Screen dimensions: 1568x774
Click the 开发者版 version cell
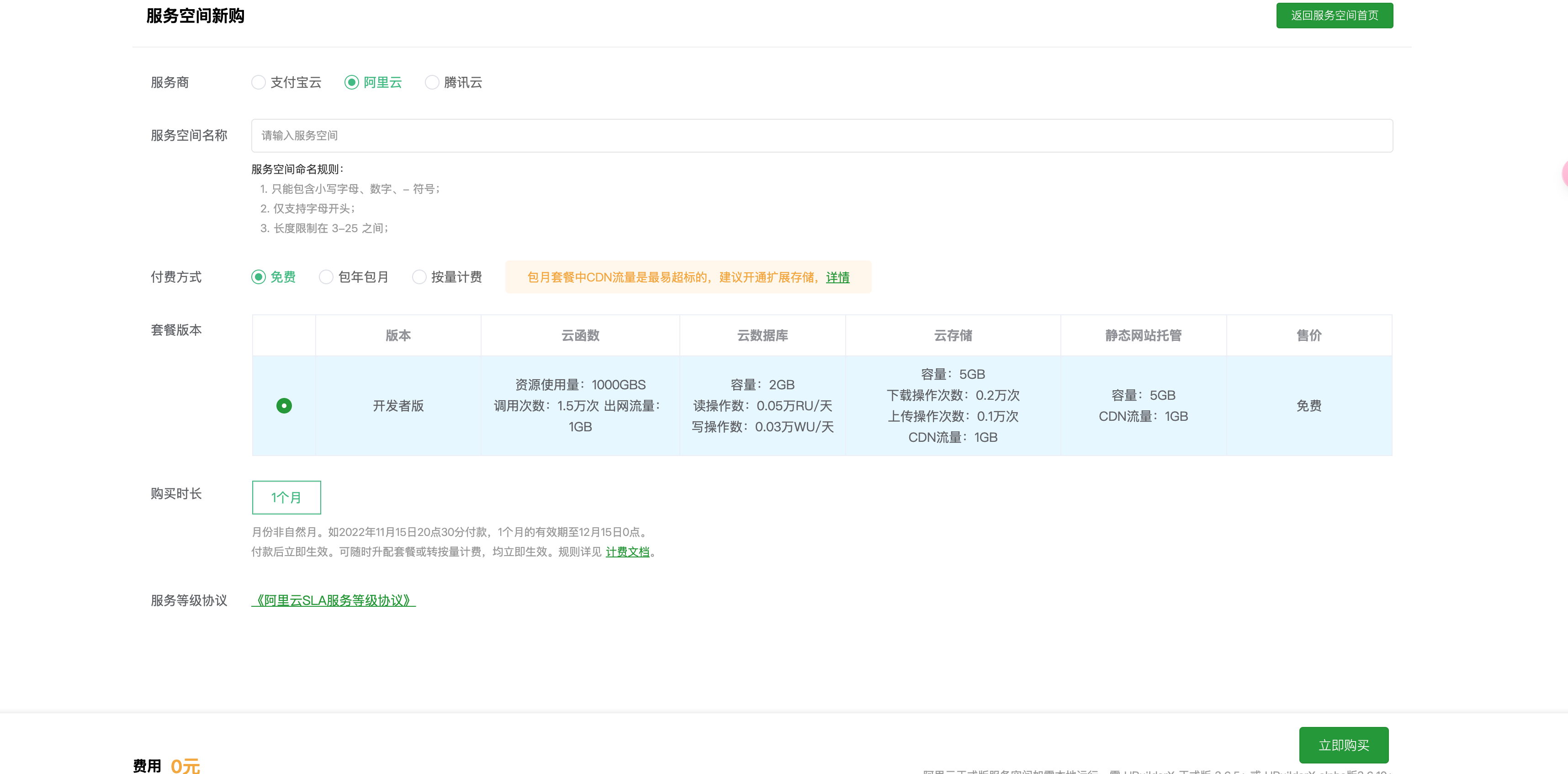[x=398, y=406]
